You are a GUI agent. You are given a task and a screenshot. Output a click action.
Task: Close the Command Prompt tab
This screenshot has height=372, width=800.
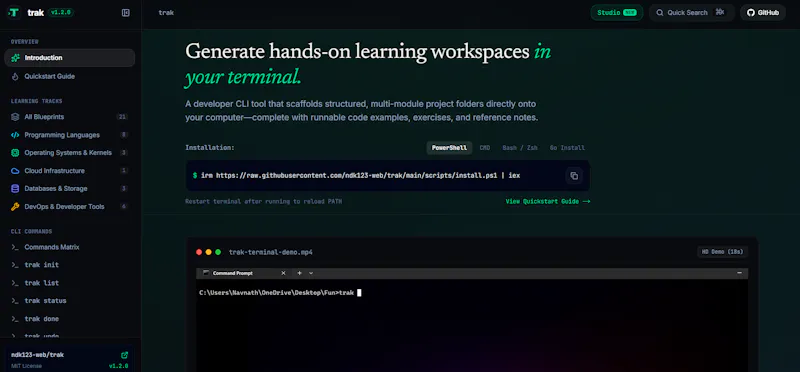click(284, 274)
